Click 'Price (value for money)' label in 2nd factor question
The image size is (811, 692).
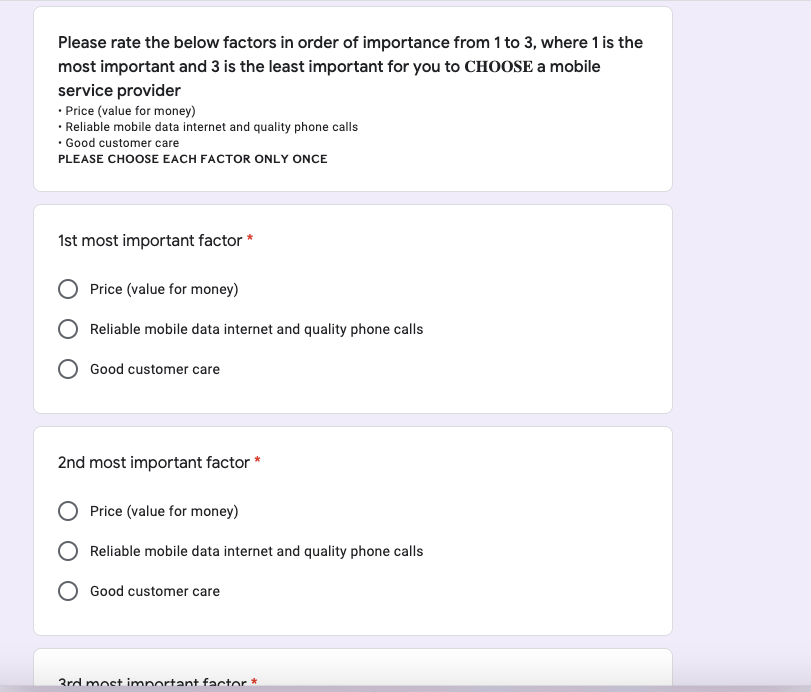(x=164, y=511)
